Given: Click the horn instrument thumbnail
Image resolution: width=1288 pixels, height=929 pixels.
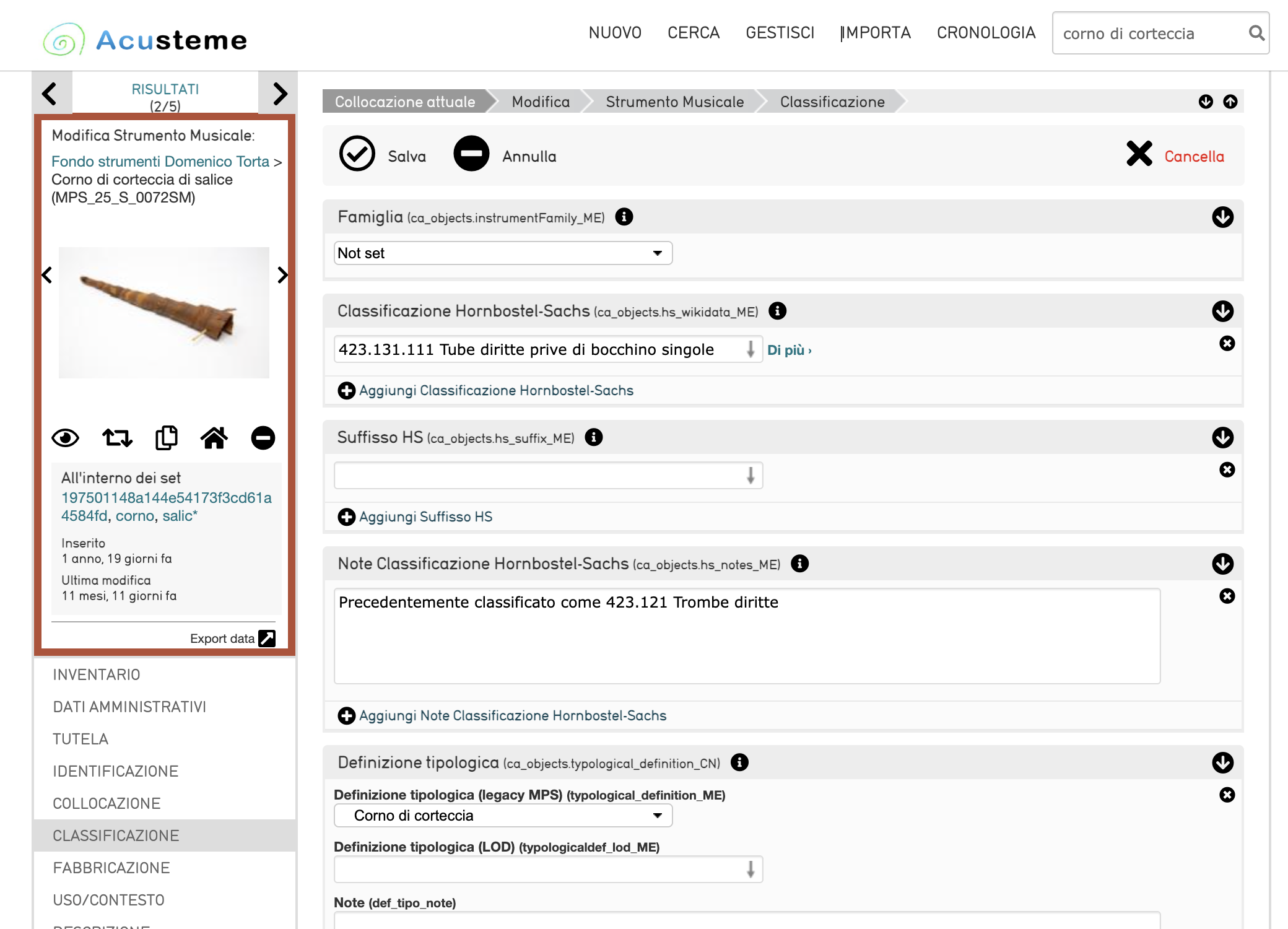Looking at the screenshot, I should (x=164, y=312).
